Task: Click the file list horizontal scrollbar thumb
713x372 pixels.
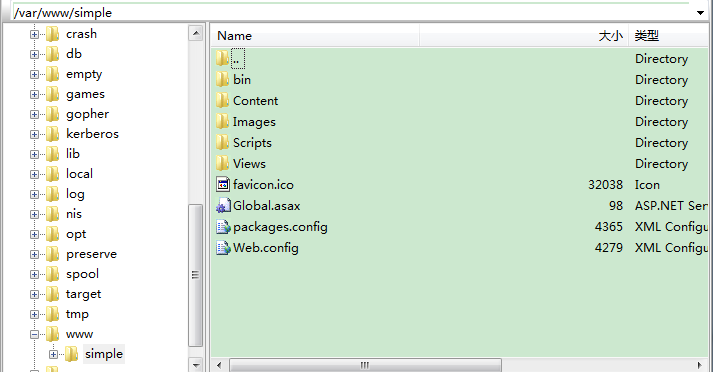Action: [x=365, y=365]
